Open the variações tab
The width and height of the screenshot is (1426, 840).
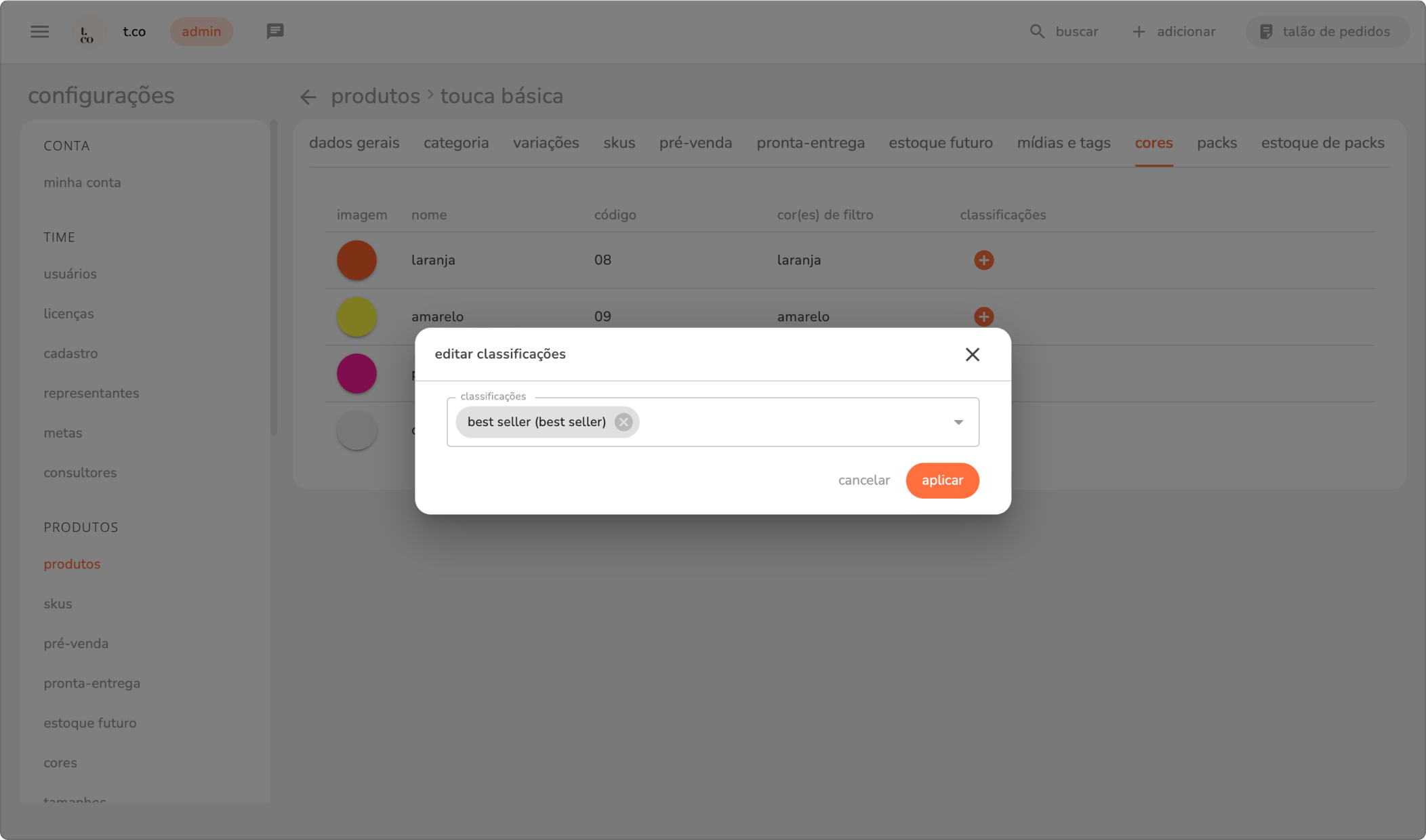tap(546, 143)
